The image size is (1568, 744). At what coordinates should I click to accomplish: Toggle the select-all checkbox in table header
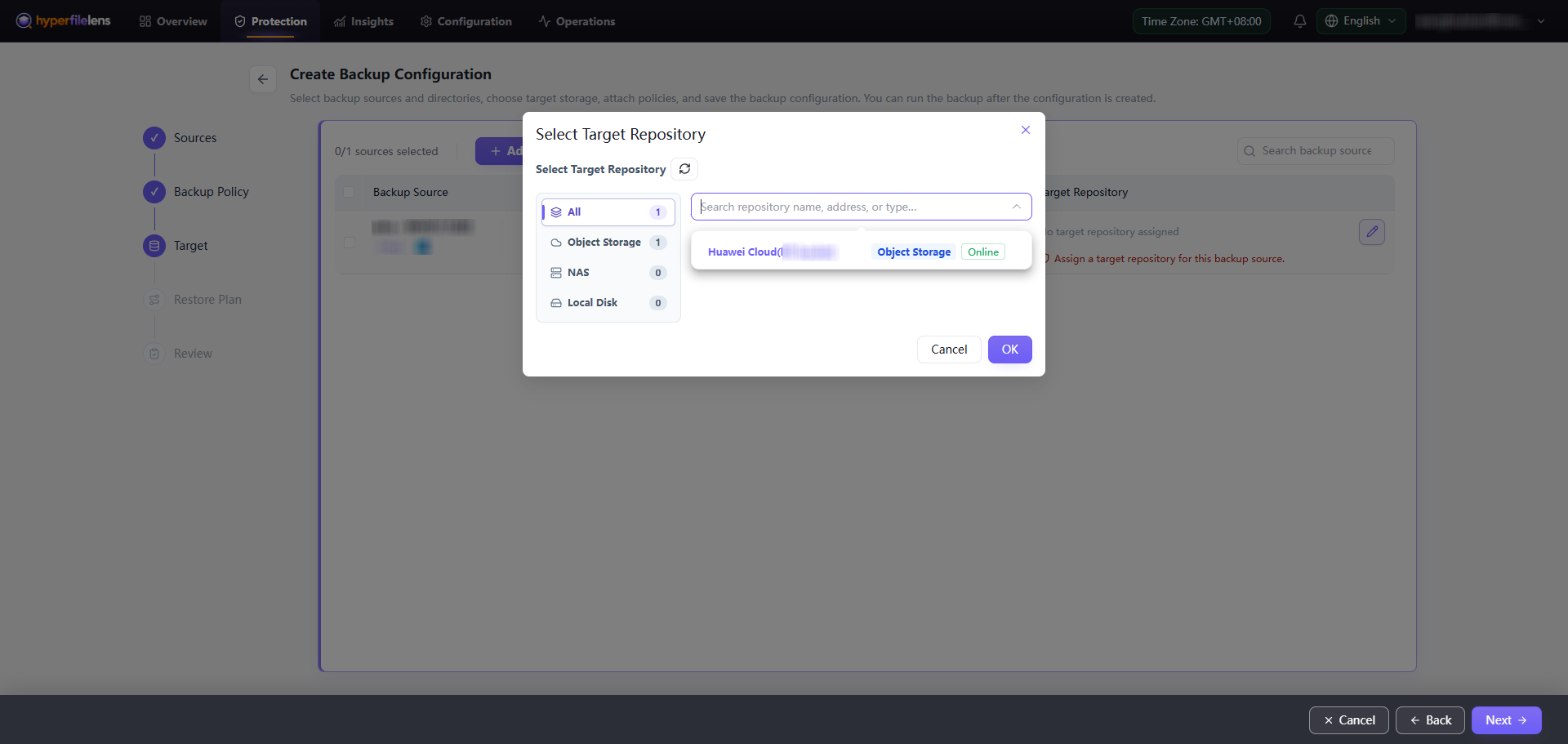(x=350, y=192)
